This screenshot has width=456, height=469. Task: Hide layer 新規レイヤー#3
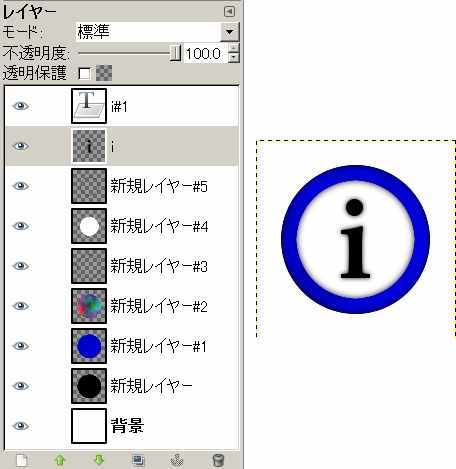point(21,266)
